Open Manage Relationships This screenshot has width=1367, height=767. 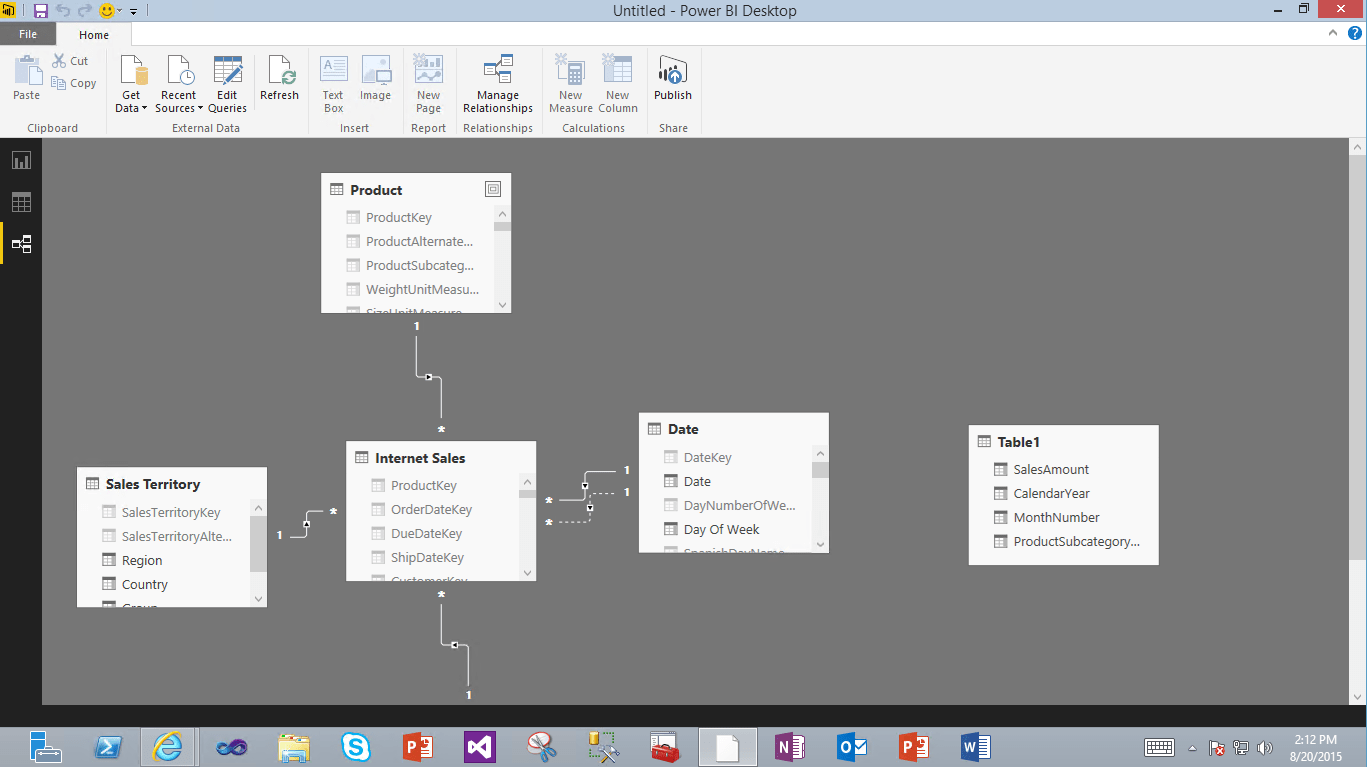click(498, 84)
